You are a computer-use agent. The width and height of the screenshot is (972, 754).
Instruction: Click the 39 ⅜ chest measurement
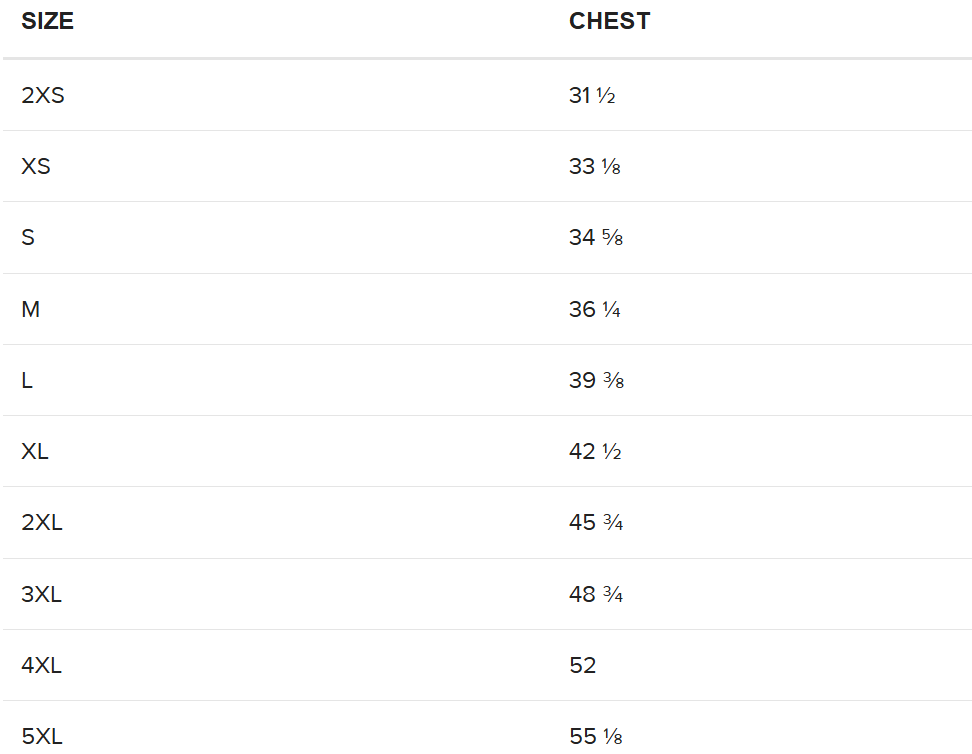click(x=596, y=381)
